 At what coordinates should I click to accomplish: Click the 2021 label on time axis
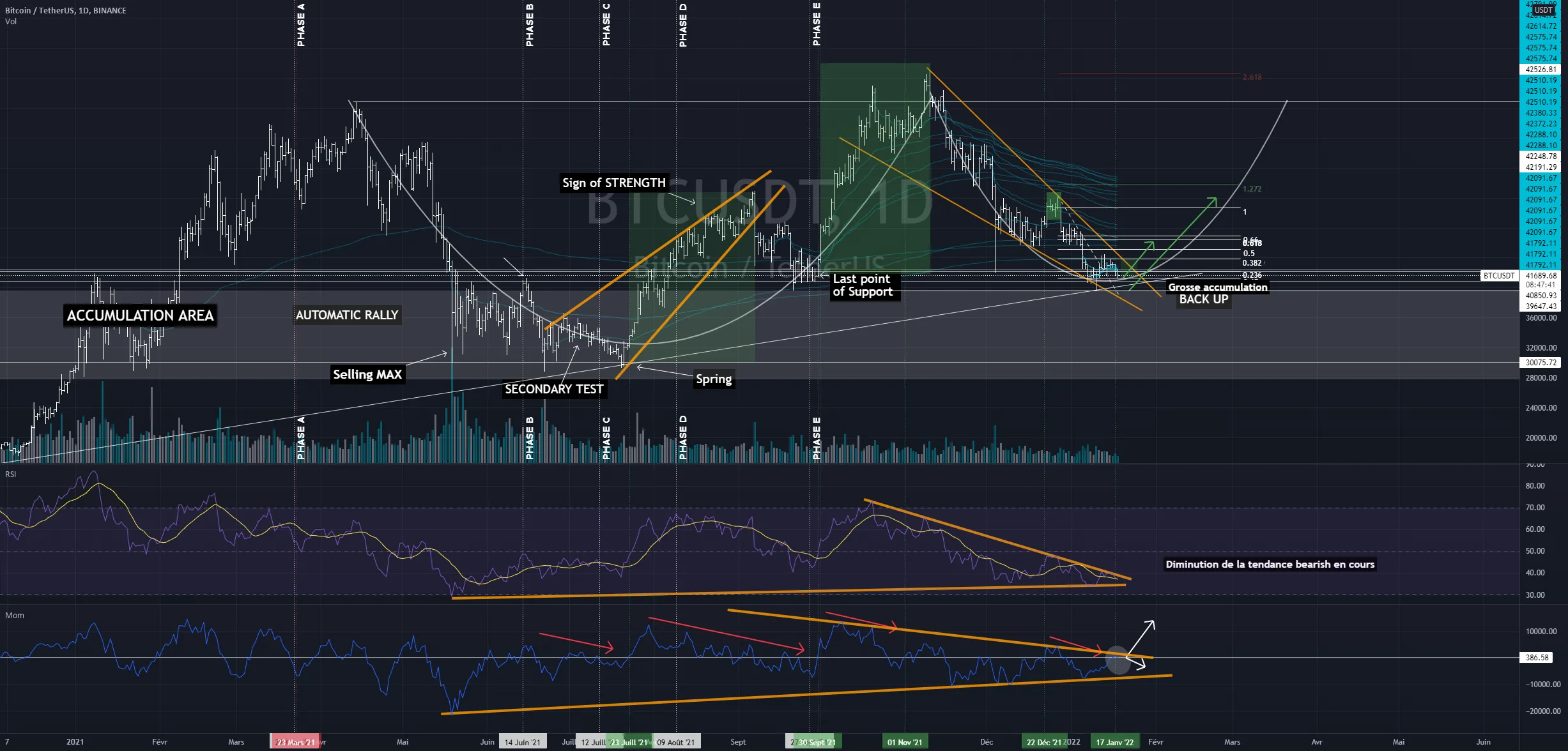coord(75,742)
